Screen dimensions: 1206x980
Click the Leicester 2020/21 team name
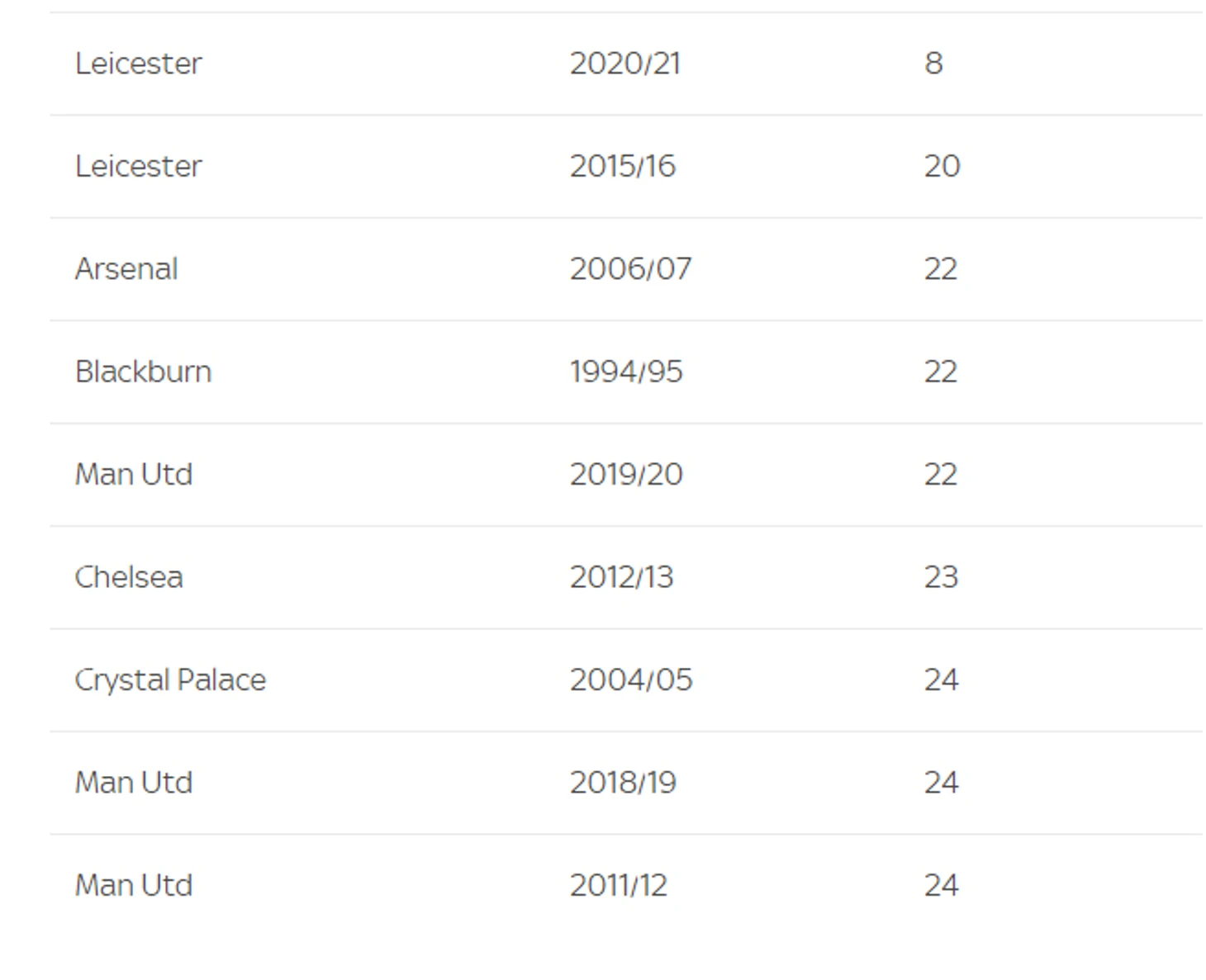pyautogui.click(x=139, y=64)
